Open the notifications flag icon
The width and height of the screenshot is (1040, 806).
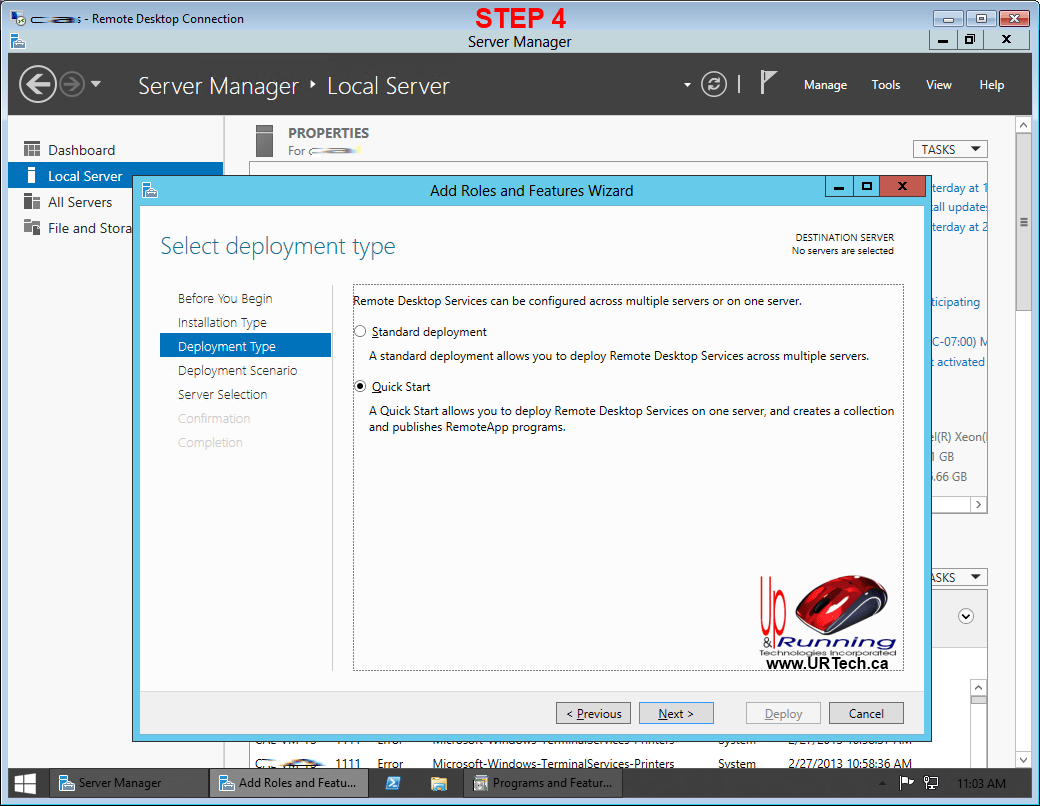pos(768,84)
